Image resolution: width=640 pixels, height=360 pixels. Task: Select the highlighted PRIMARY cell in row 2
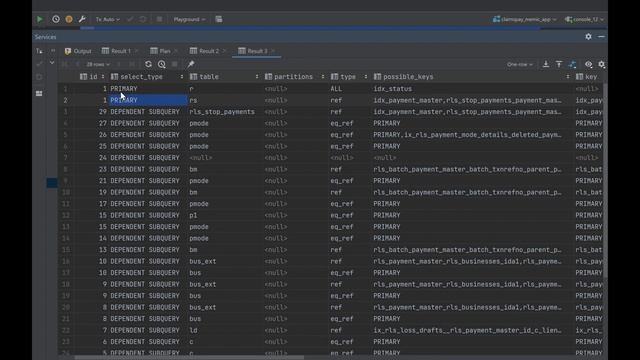tap(148, 100)
